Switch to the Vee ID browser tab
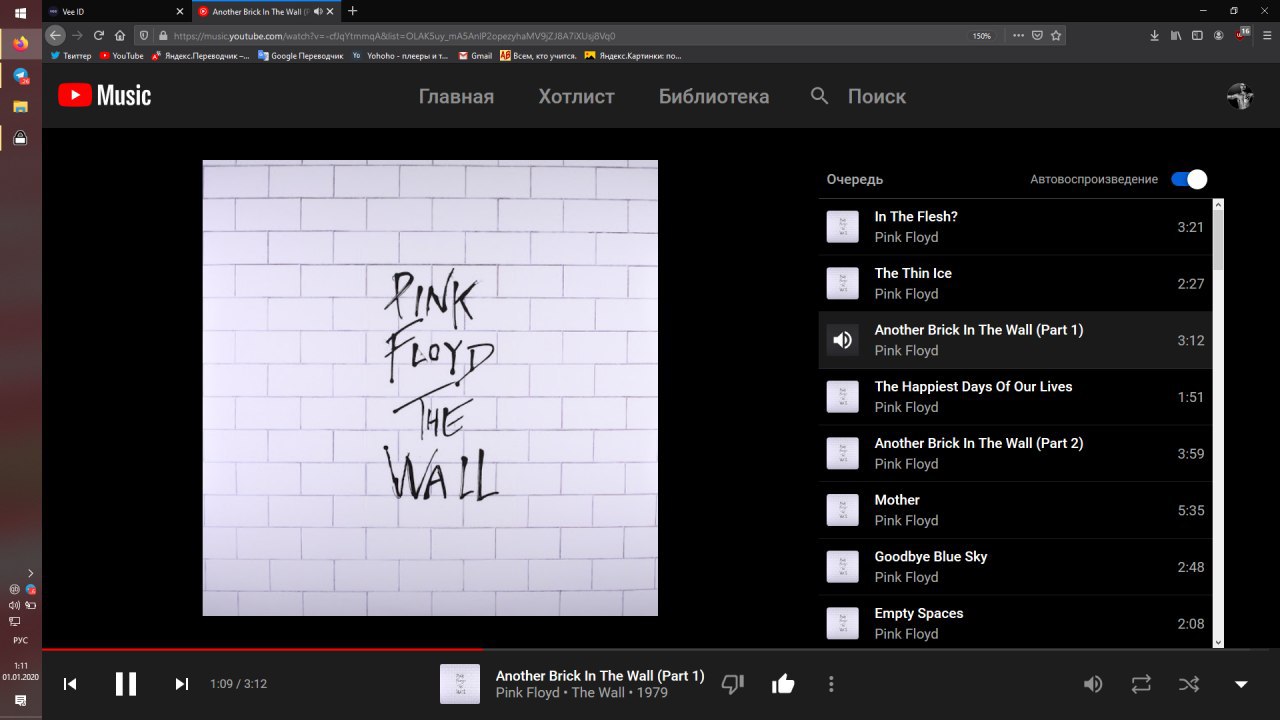The image size is (1280, 720). 116,11
